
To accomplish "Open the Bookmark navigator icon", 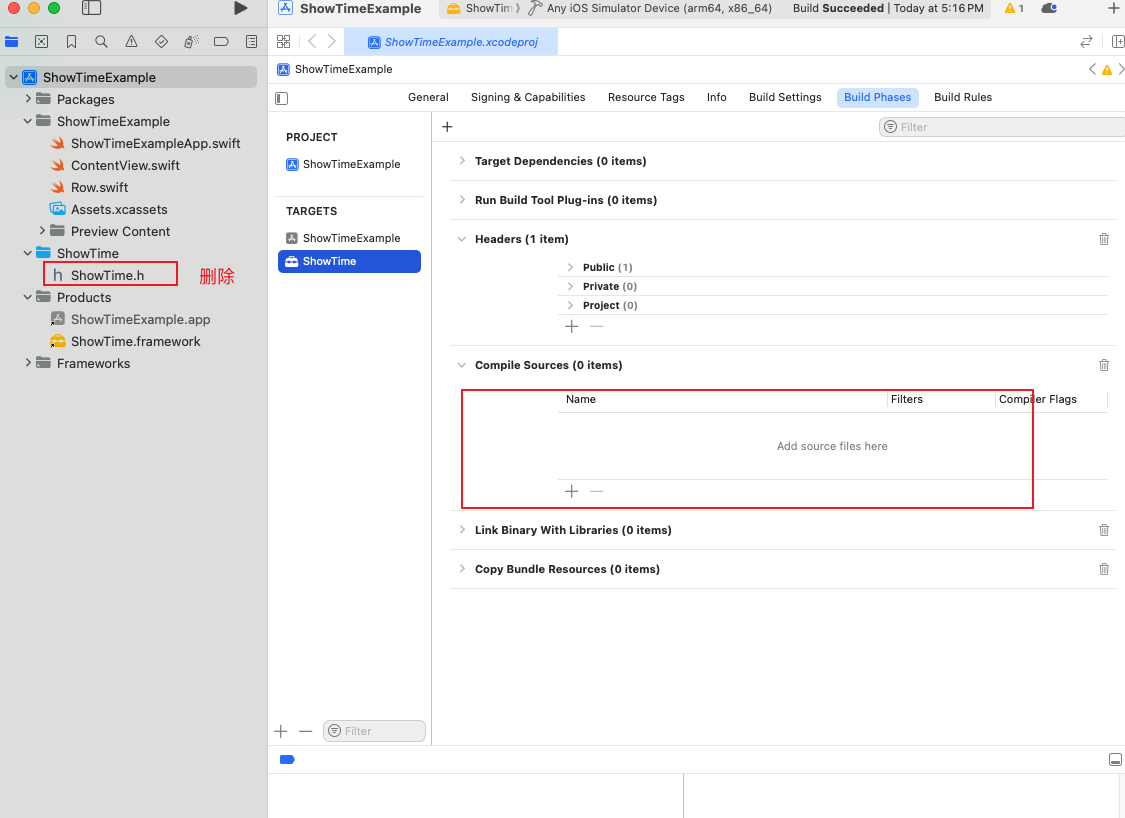I will click(x=72, y=42).
